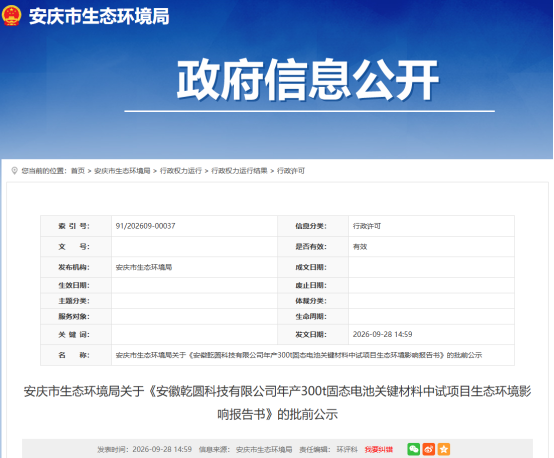
Task: Click the 文号 label cell
Action: (x=76, y=247)
